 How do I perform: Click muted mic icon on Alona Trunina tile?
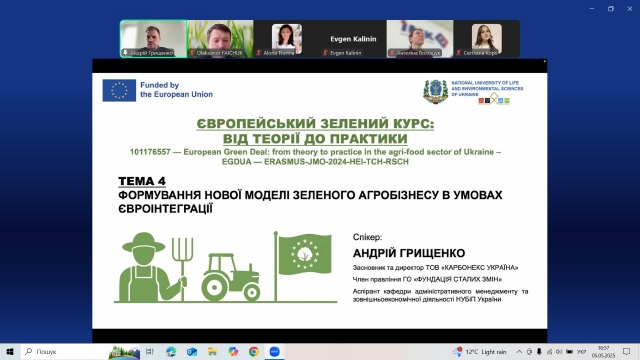click(258, 53)
